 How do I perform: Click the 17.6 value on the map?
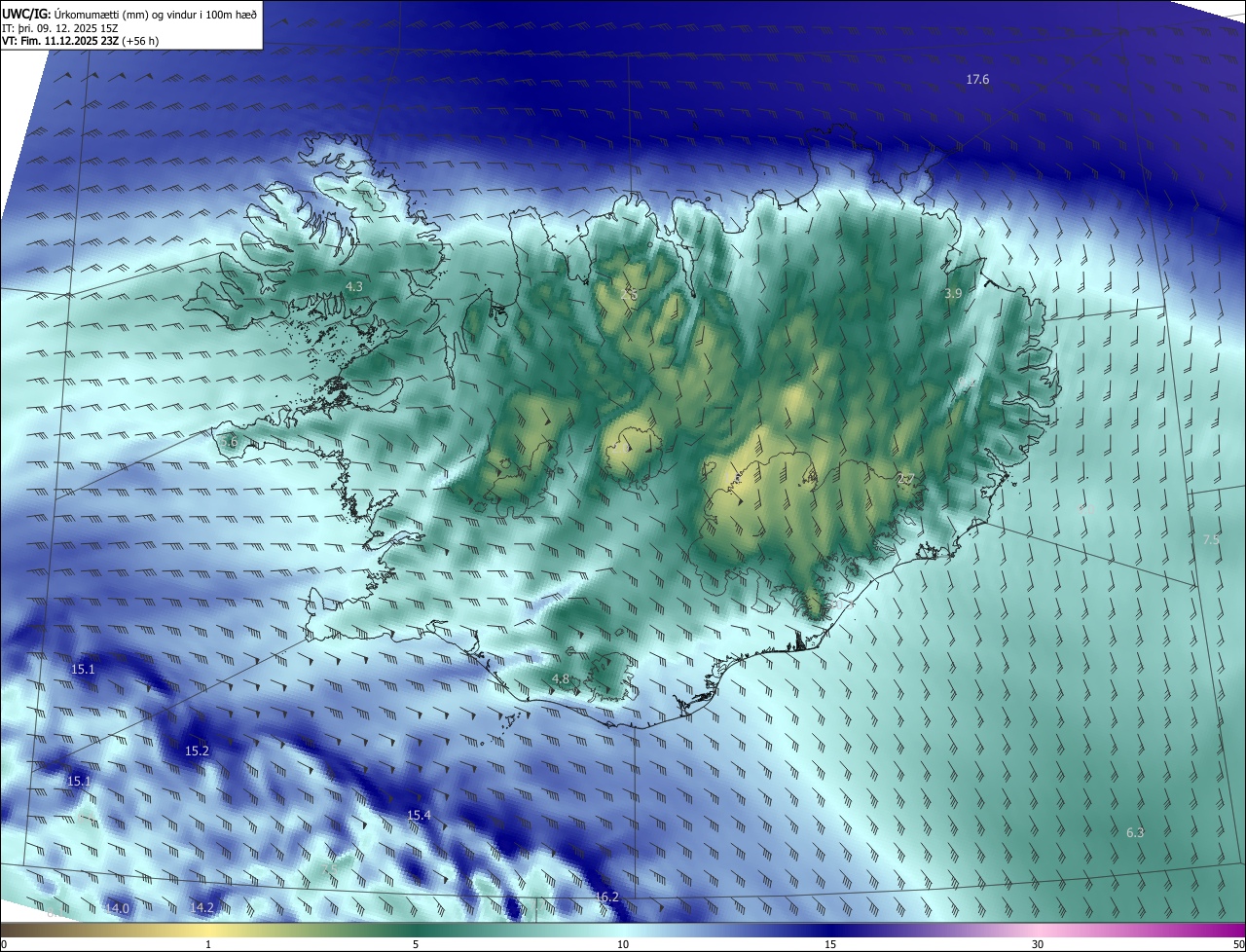[x=977, y=80]
